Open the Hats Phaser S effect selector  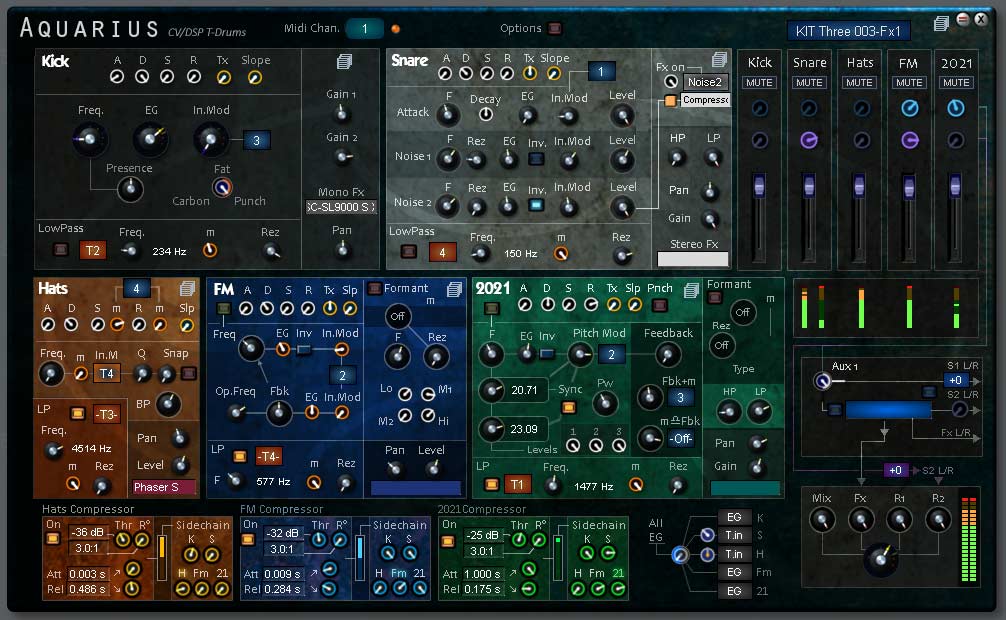pos(162,487)
